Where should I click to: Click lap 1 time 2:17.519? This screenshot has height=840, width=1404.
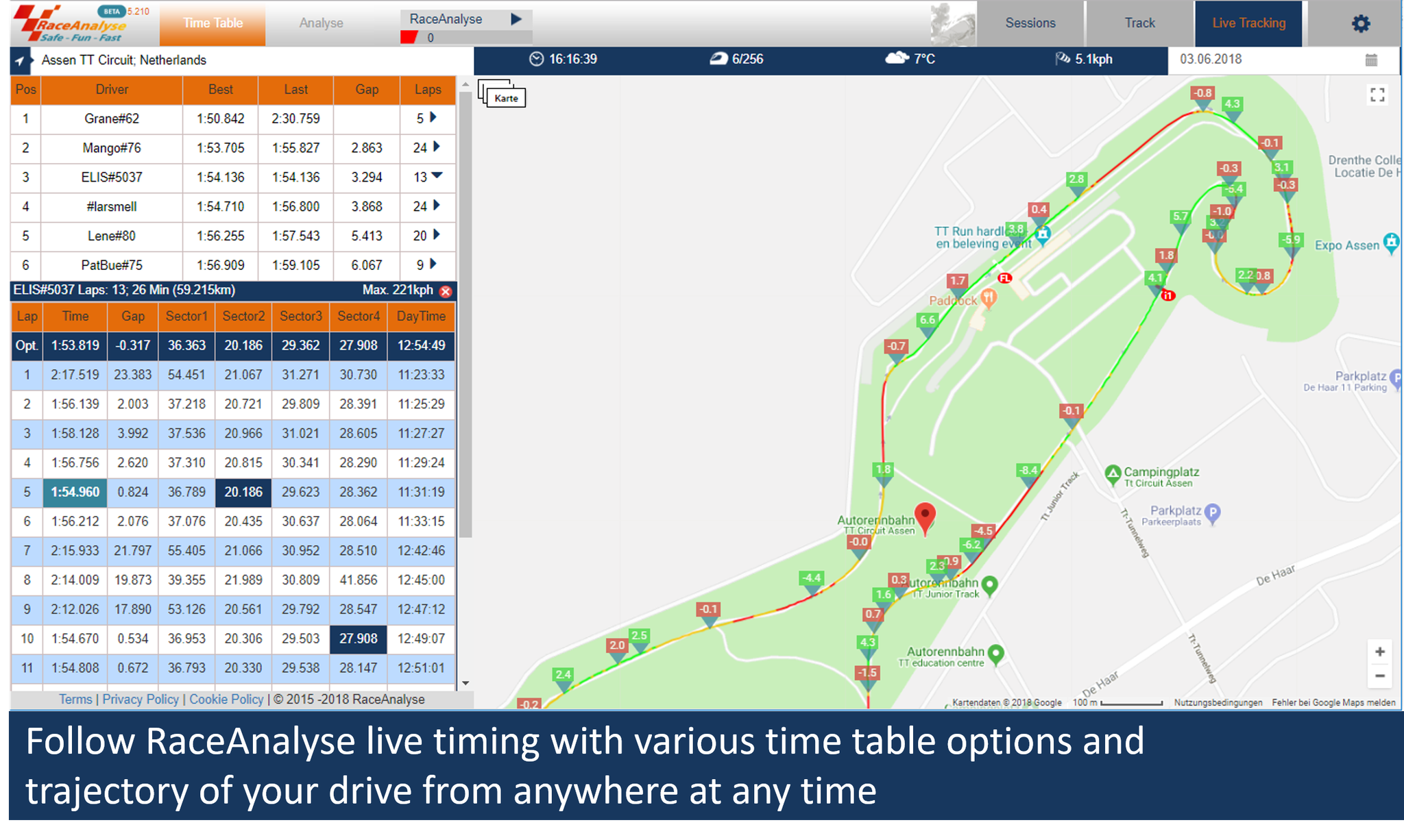[75, 375]
